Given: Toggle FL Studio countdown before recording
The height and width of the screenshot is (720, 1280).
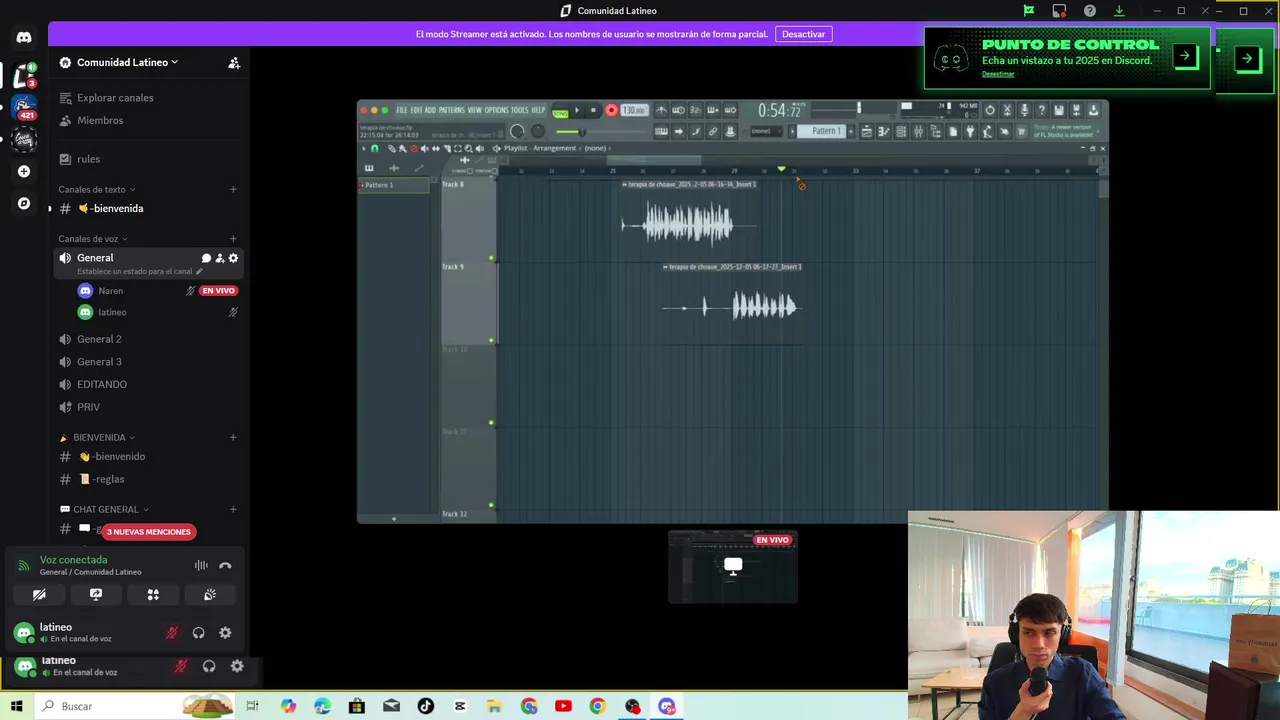Looking at the screenshot, I should point(695,110).
